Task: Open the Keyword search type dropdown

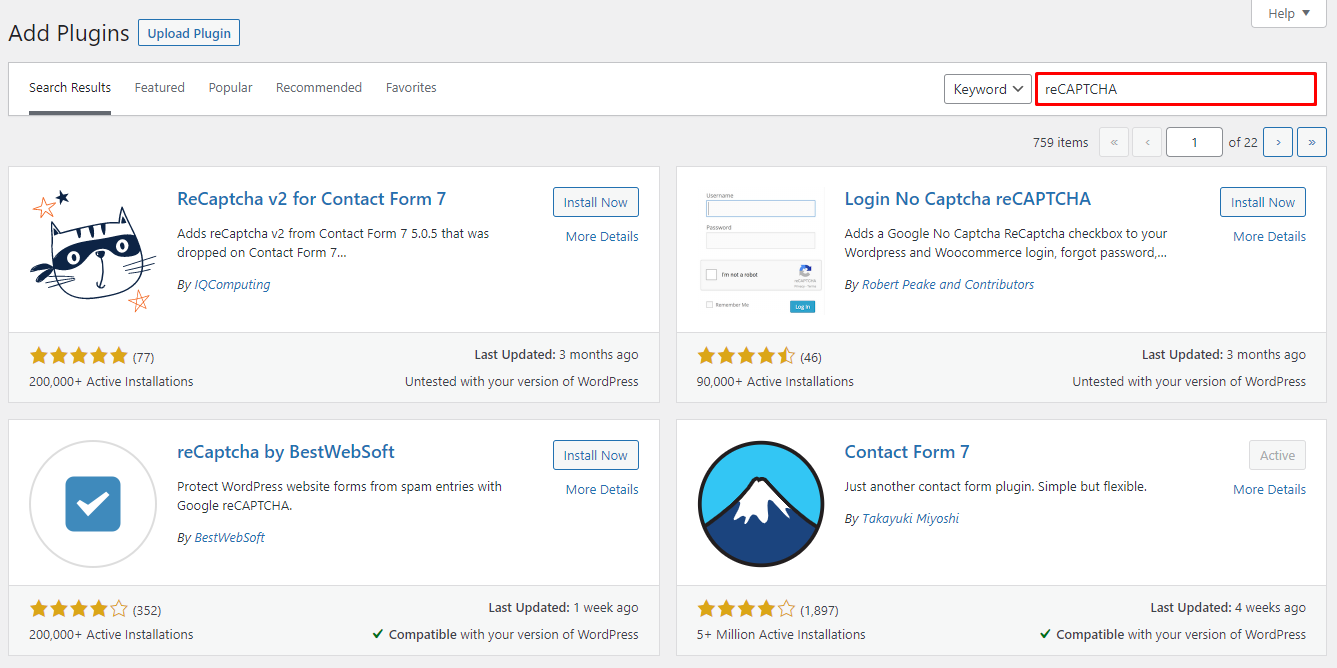Action: 987,88
